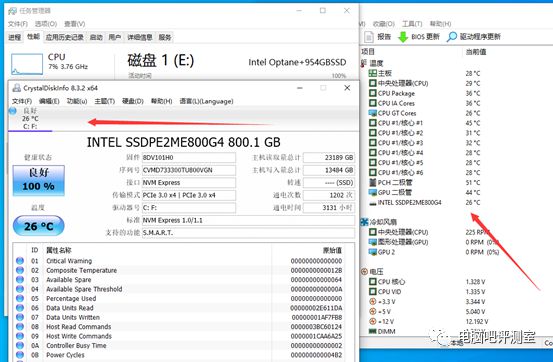The height and width of the screenshot is (362, 553).
Task: Click the 驱动程序更新 magnifier button
Action: tap(474, 36)
